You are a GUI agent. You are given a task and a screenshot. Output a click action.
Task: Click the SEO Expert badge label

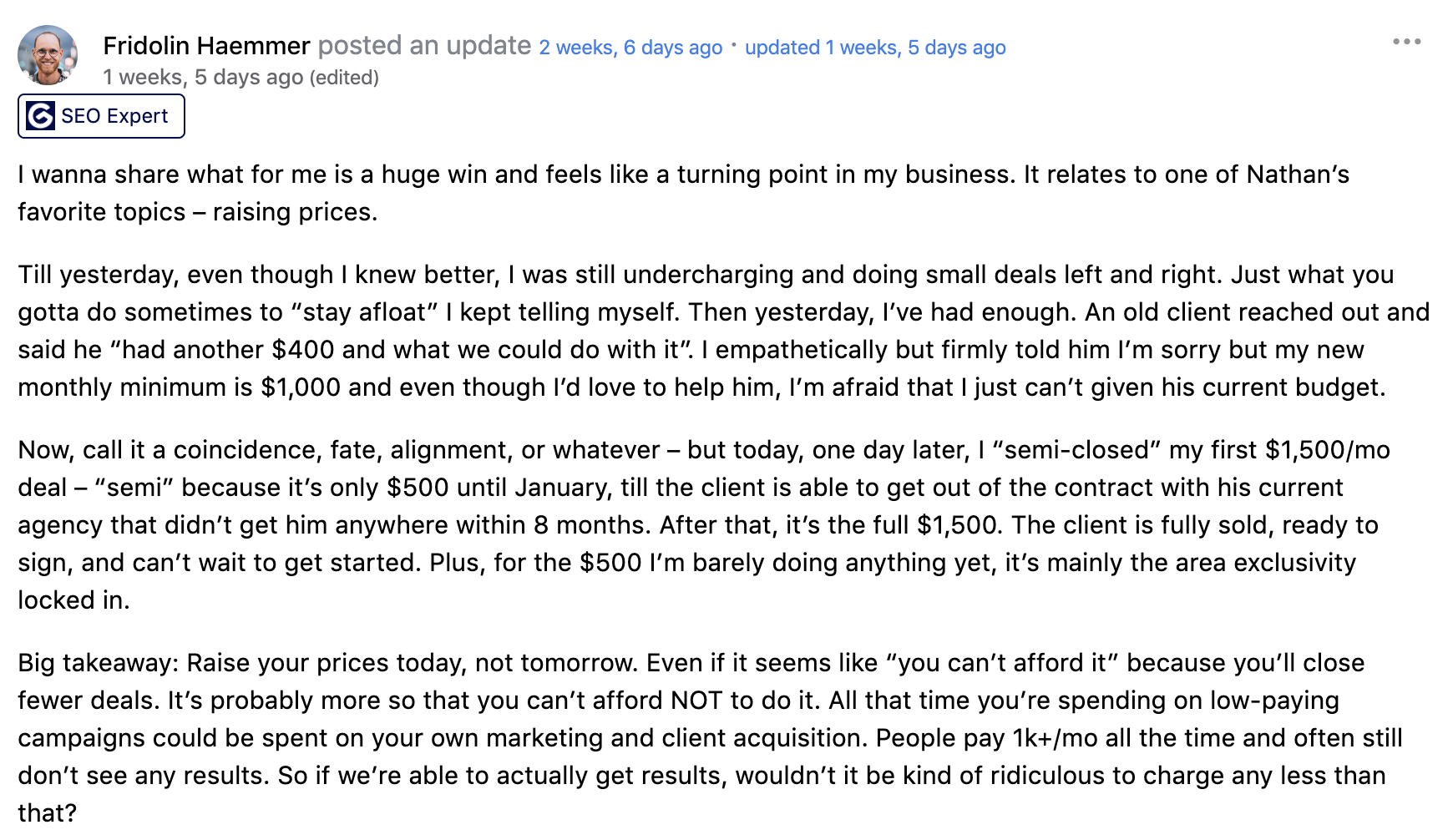click(x=114, y=116)
